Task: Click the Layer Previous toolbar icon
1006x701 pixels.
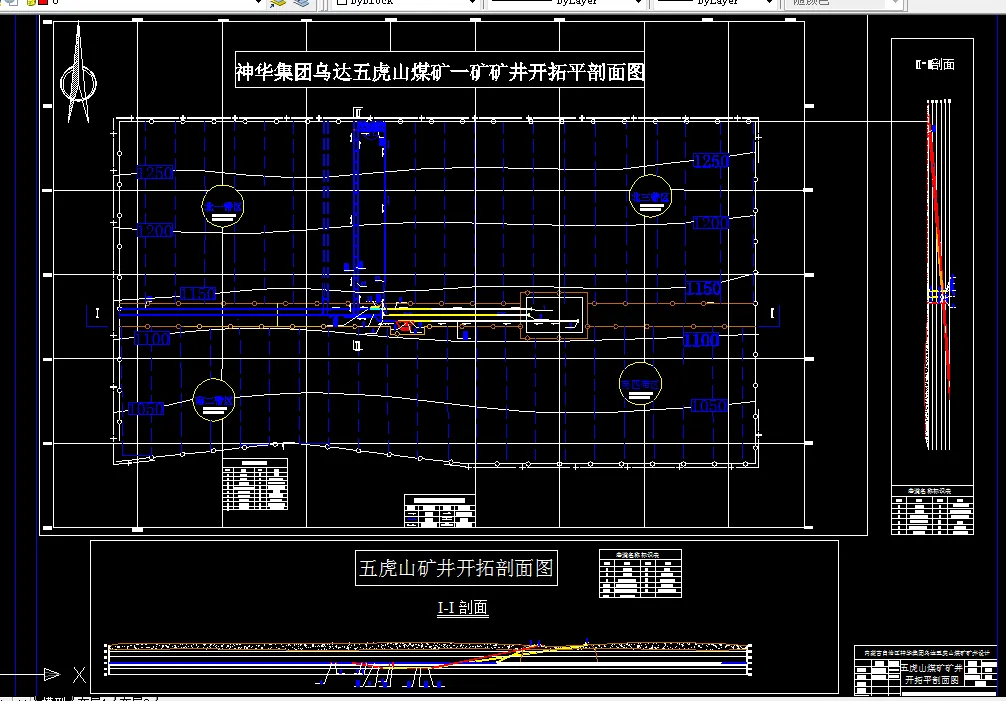Action: (278, 3)
